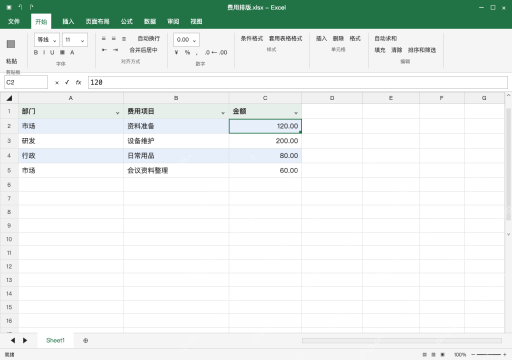Click the .0 decimal places icon
This screenshot has height=360, width=512.
coord(208,52)
